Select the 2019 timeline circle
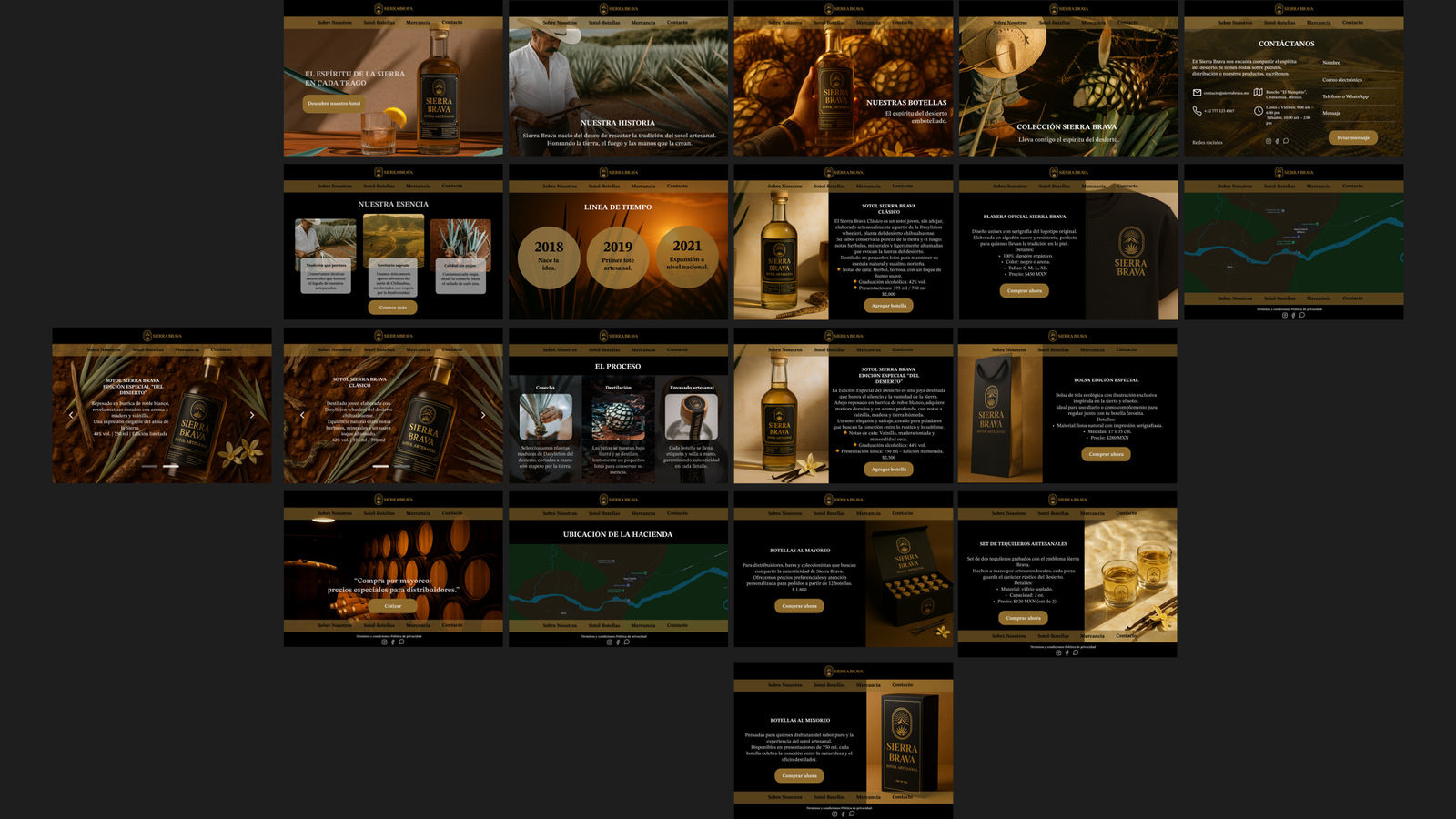The width and height of the screenshot is (1456, 819). [618, 257]
